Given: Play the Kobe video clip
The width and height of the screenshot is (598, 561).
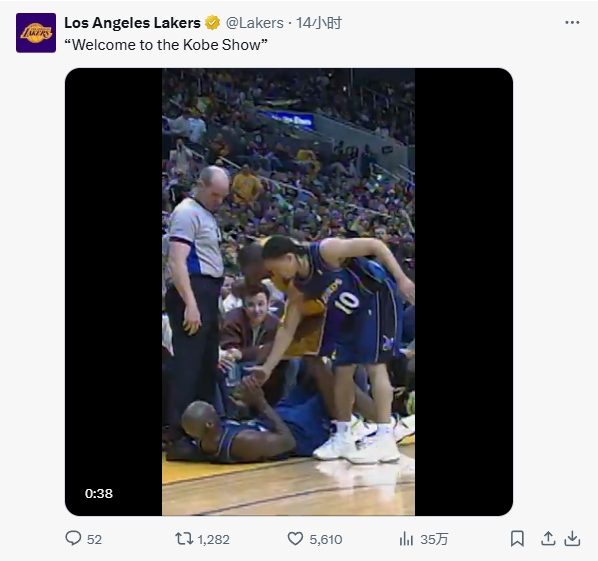Looking at the screenshot, I should pyautogui.click(x=289, y=292).
